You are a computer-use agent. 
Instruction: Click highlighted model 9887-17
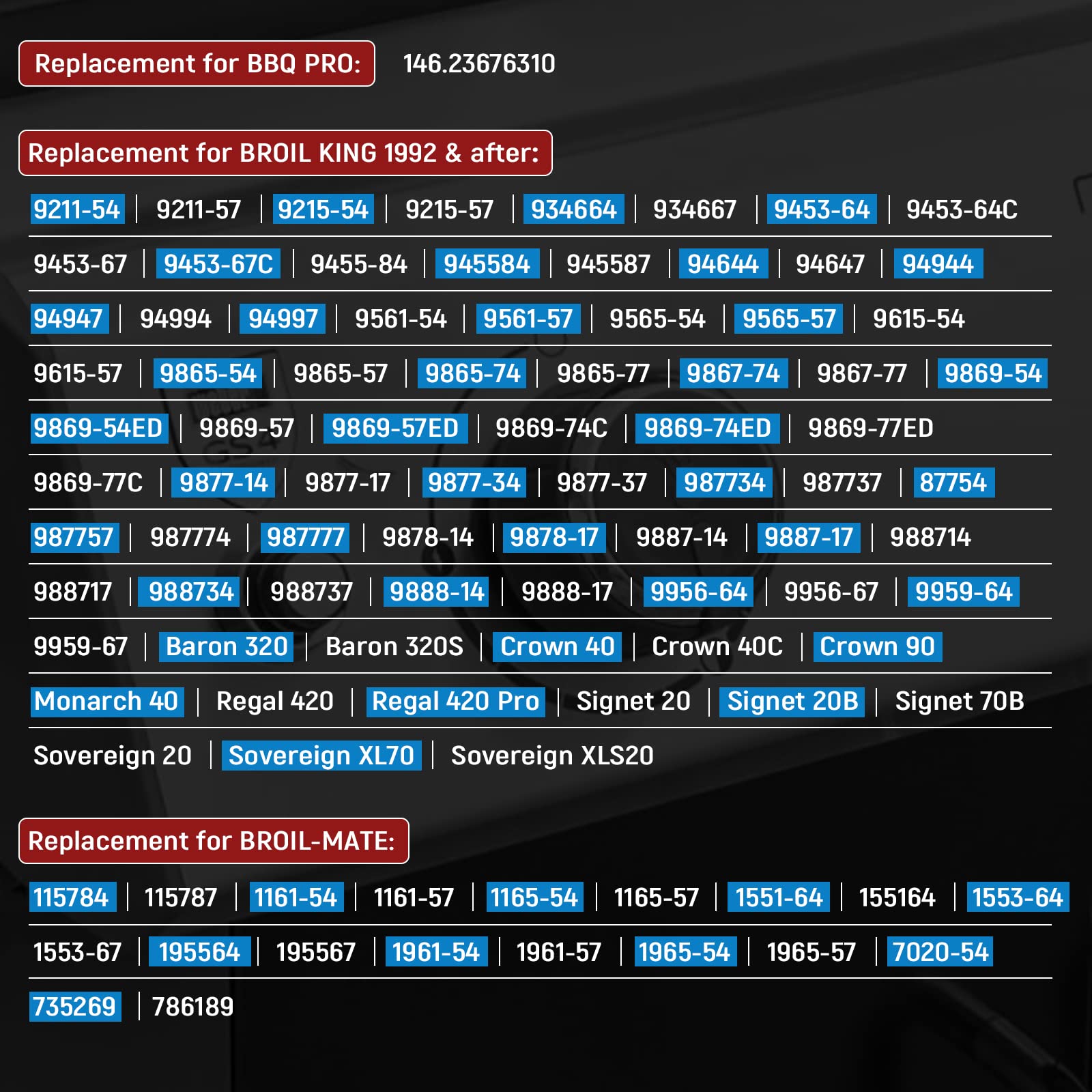(809, 537)
